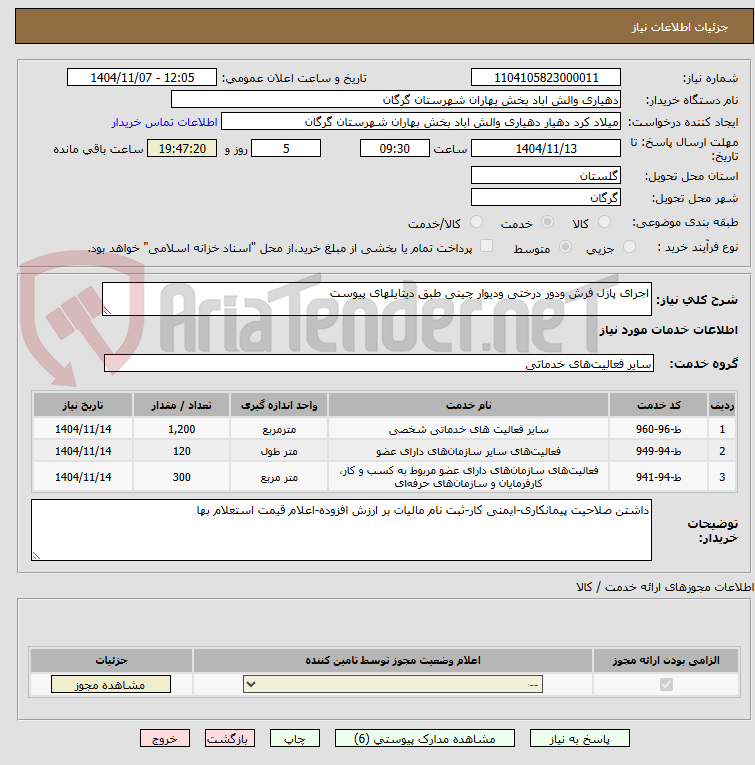Click the کارفرمایان و سازمان‌های حرفه‌ای service cell
755x765 pixels.
click(x=468, y=477)
